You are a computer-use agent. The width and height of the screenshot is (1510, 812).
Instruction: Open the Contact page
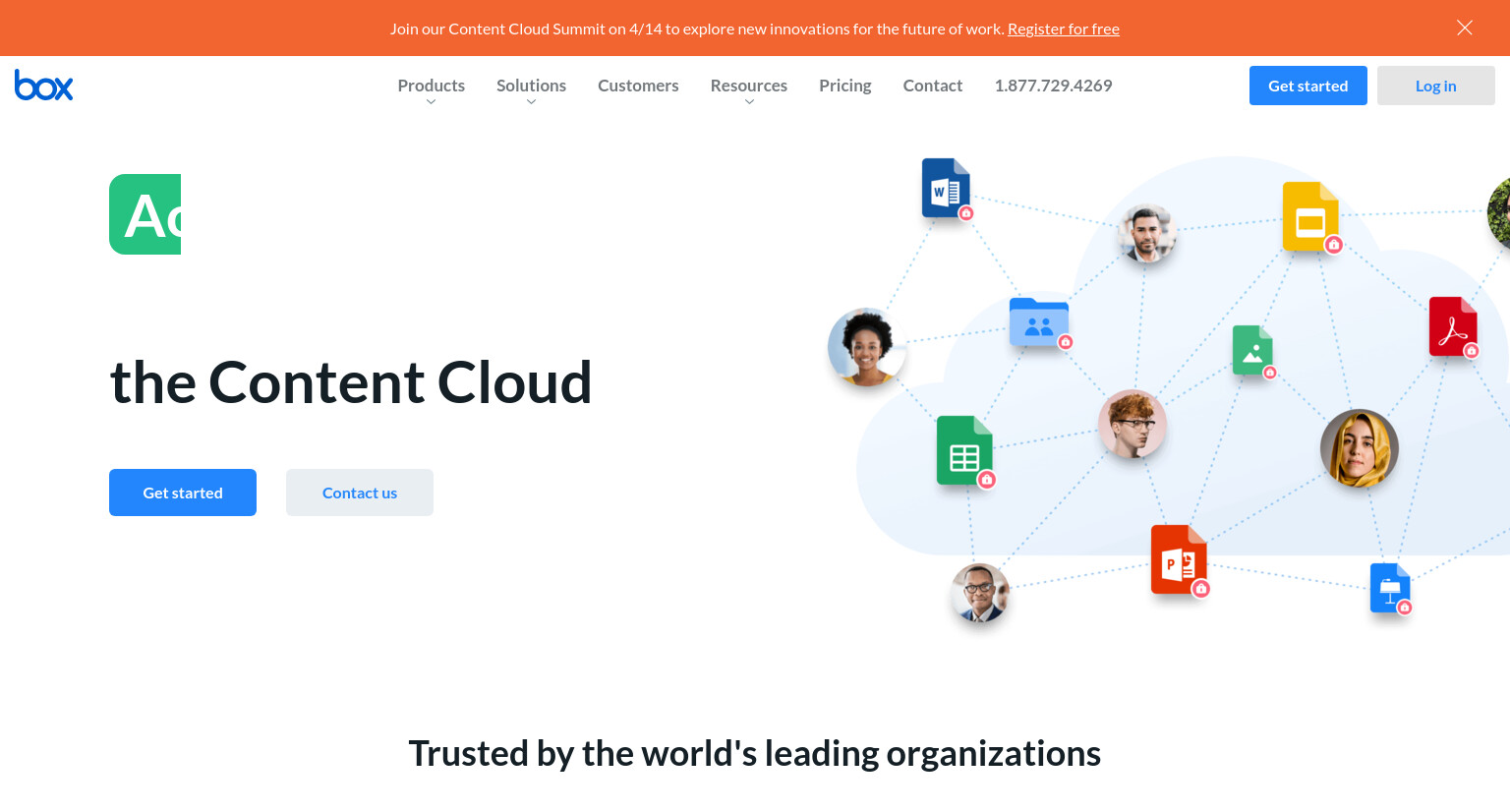click(933, 86)
